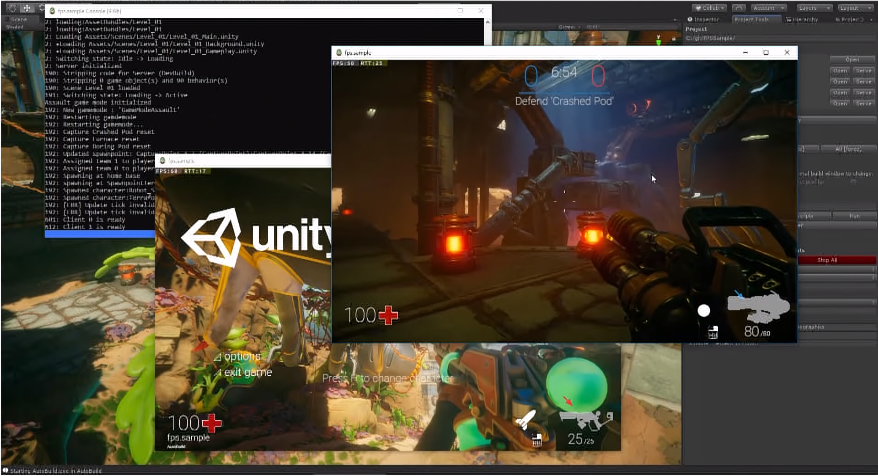Minimize the front fps.sample game window
878x476 pixels.
tap(745, 52)
